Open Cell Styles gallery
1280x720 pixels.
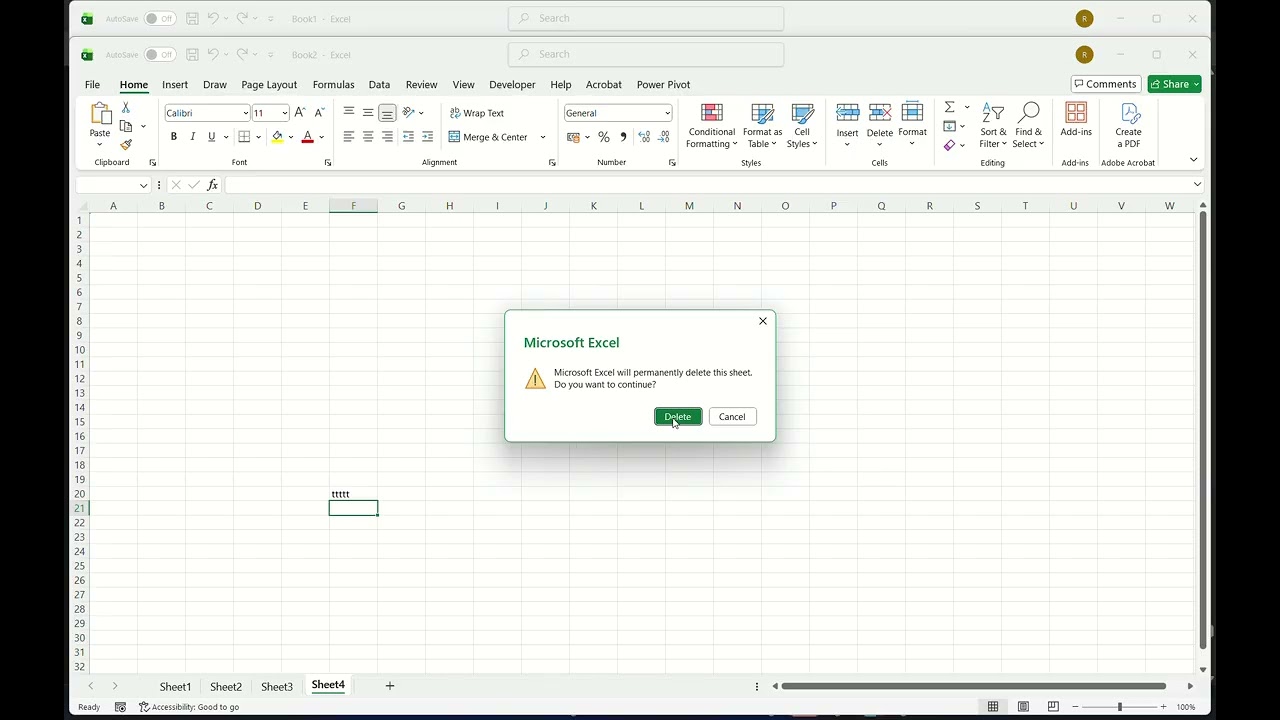(802, 126)
